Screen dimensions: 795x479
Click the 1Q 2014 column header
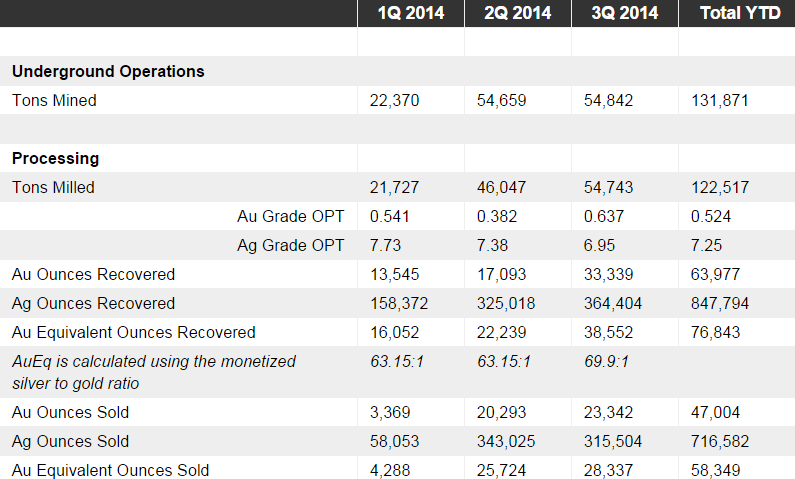click(x=411, y=13)
